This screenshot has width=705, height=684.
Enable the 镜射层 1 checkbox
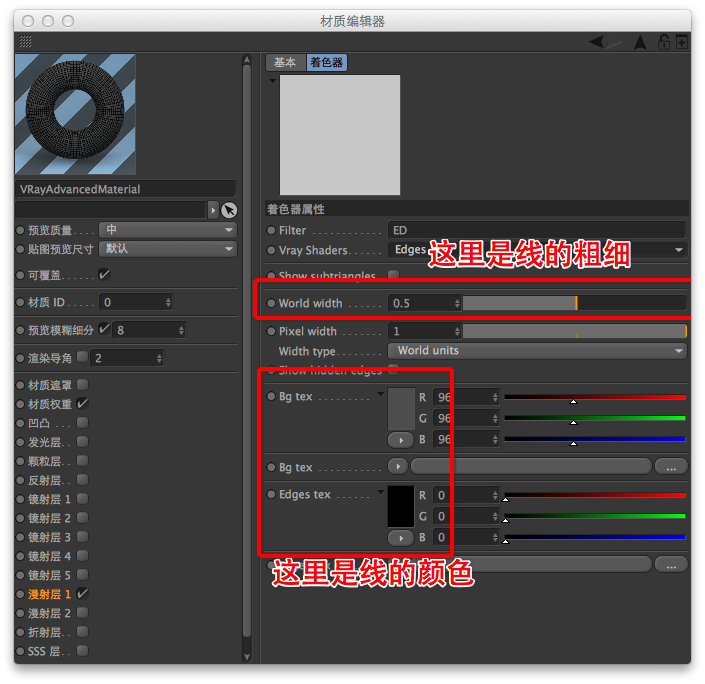click(82, 498)
